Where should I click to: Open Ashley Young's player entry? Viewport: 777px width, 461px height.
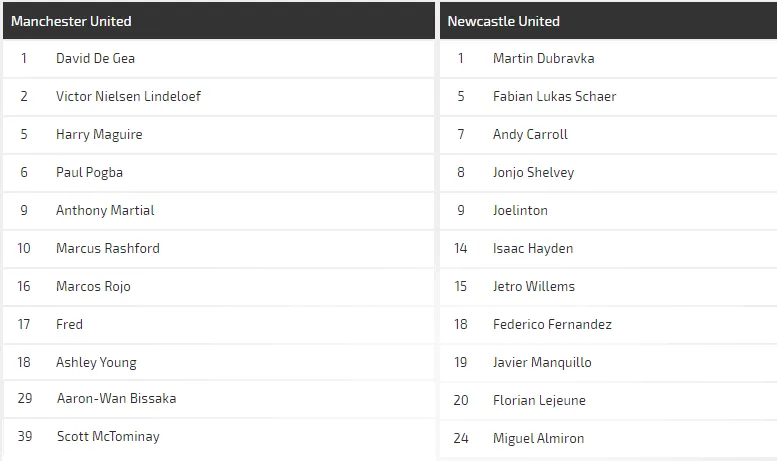click(x=96, y=362)
